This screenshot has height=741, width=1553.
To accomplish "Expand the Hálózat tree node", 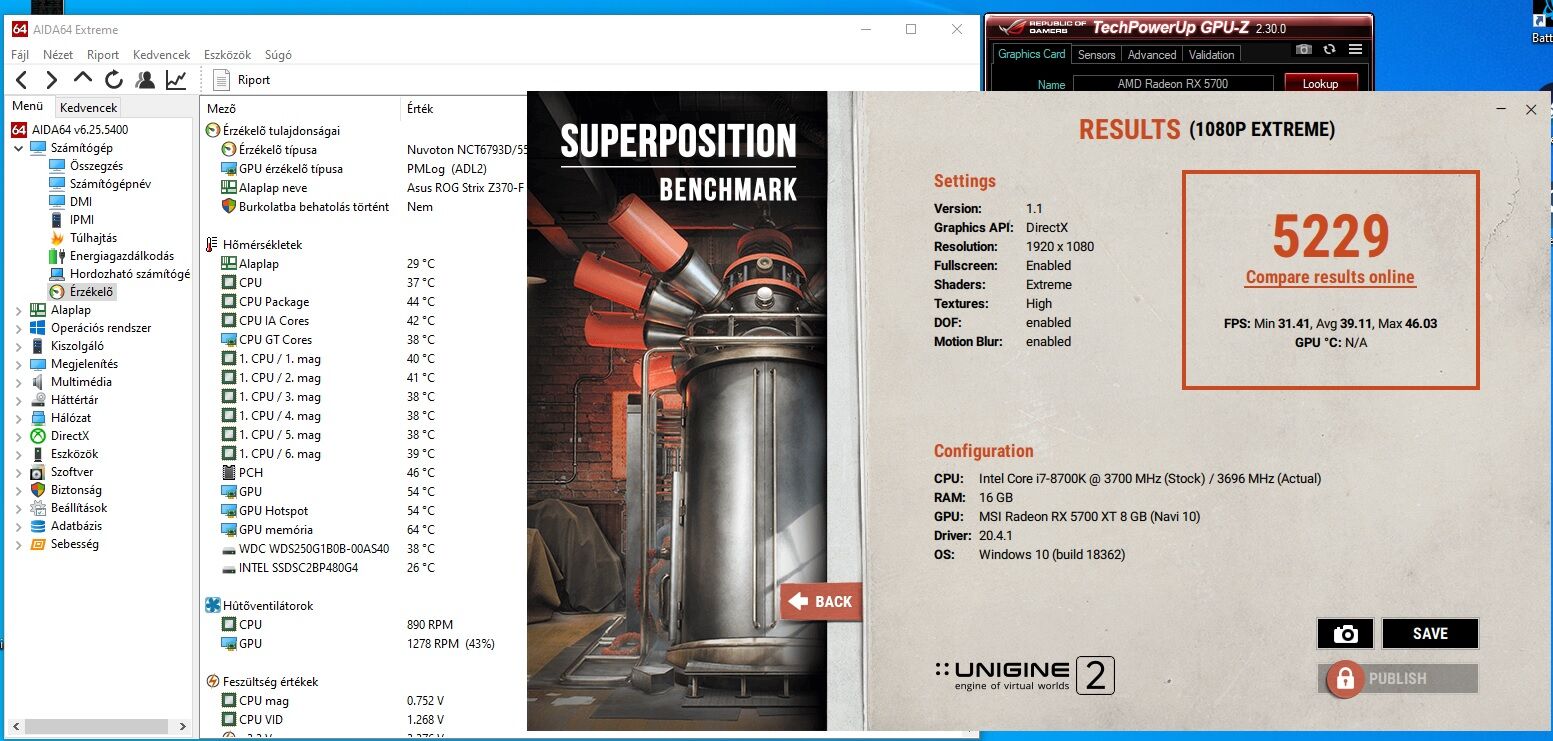I will [x=19, y=418].
